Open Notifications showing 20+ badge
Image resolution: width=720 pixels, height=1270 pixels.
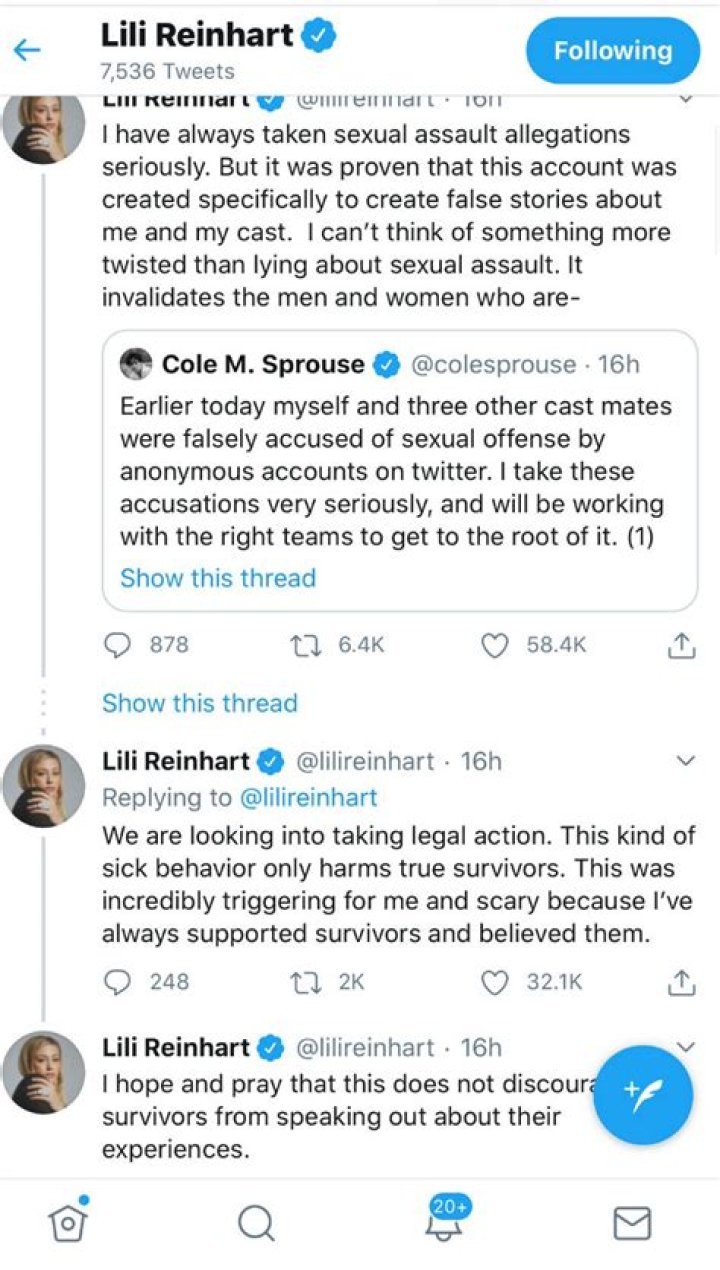click(x=443, y=1221)
